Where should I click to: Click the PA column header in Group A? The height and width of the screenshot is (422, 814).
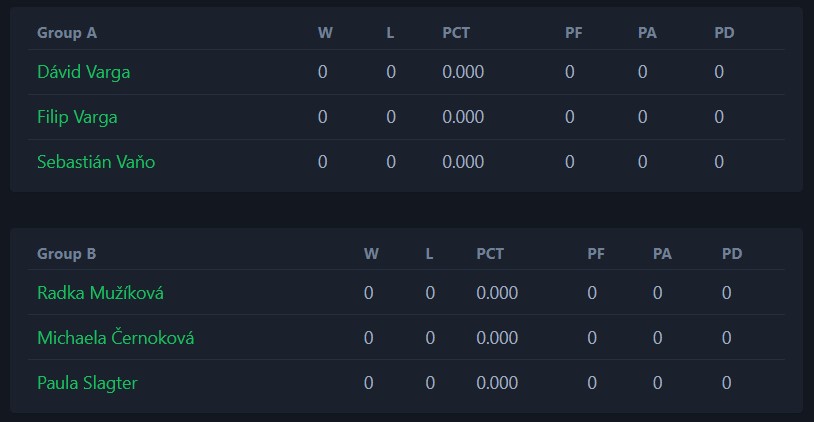coord(647,33)
